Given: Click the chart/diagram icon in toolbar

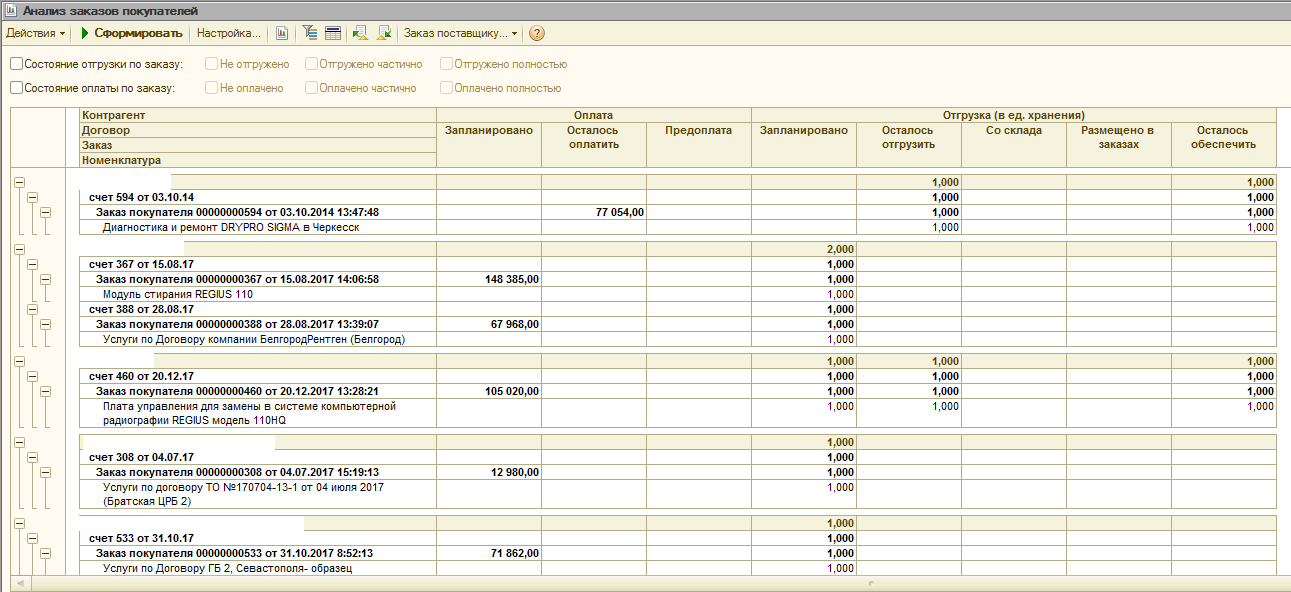Looking at the screenshot, I should tap(282, 33).
